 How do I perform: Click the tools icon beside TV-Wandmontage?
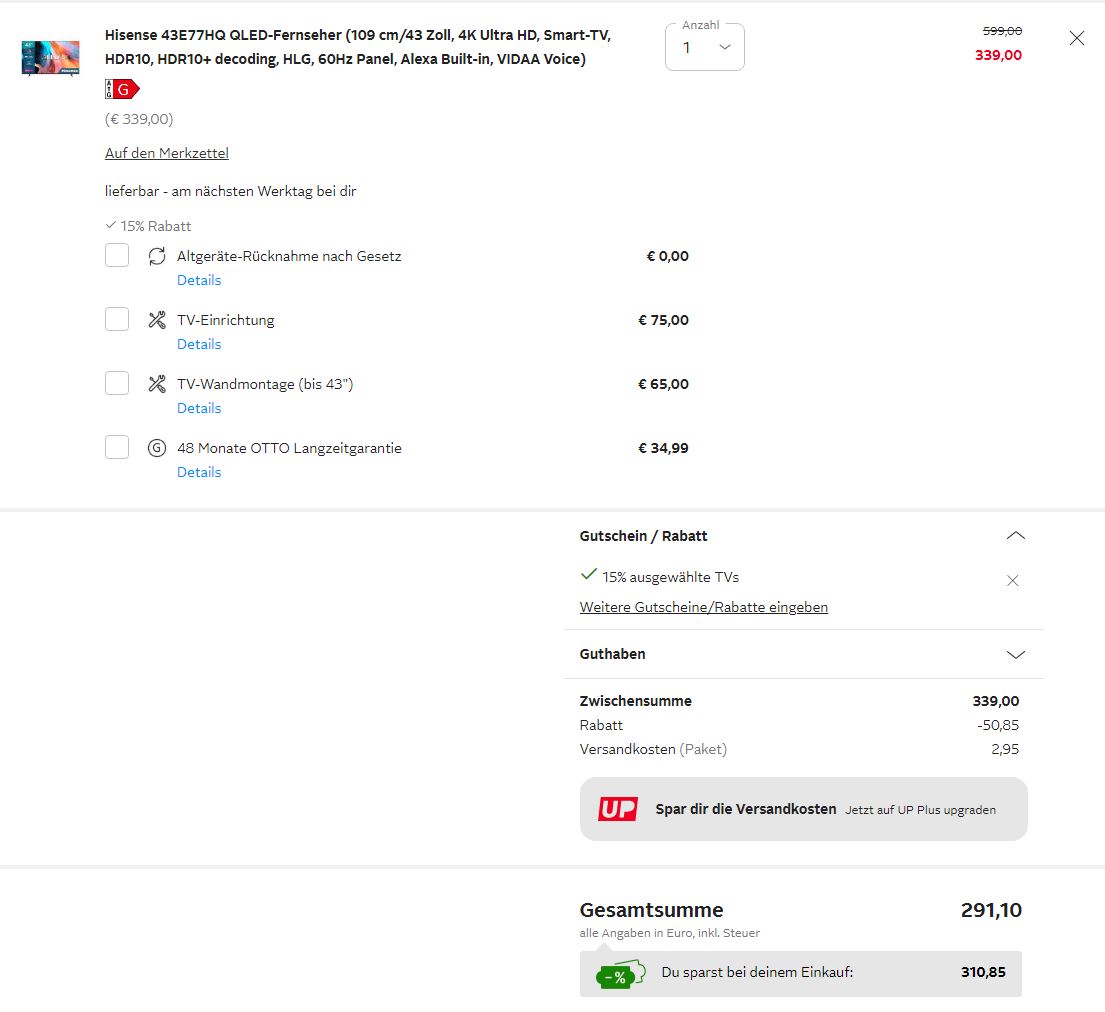(157, 384)
